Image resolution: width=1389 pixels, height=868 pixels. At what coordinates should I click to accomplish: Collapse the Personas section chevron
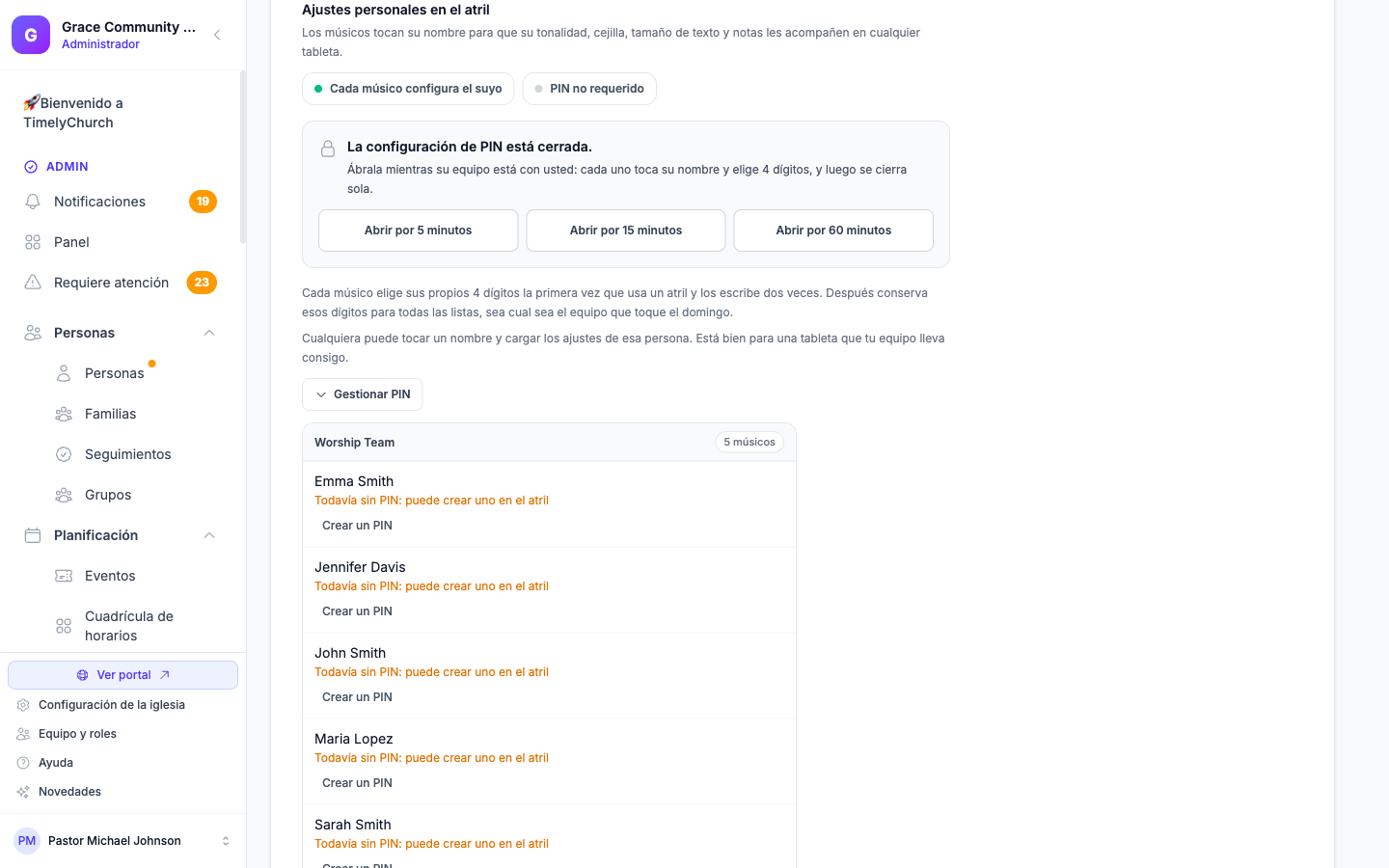pyautogui.click(x=209, y=333)
